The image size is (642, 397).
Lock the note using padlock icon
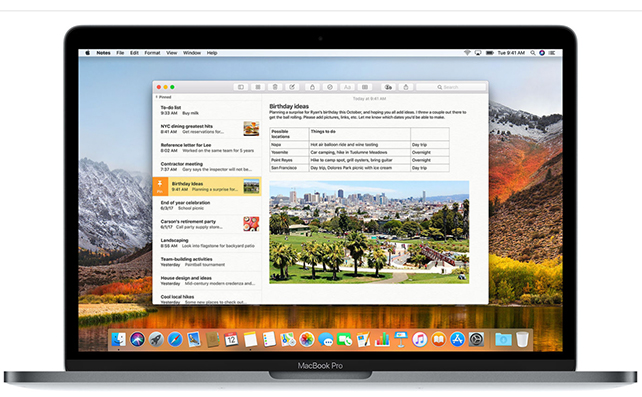pos(312,87)
